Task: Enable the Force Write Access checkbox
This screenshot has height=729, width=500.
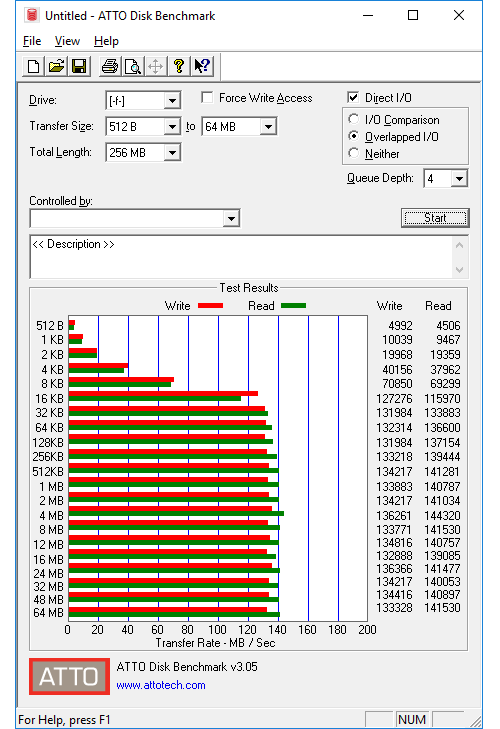Action: pos(207,98)
